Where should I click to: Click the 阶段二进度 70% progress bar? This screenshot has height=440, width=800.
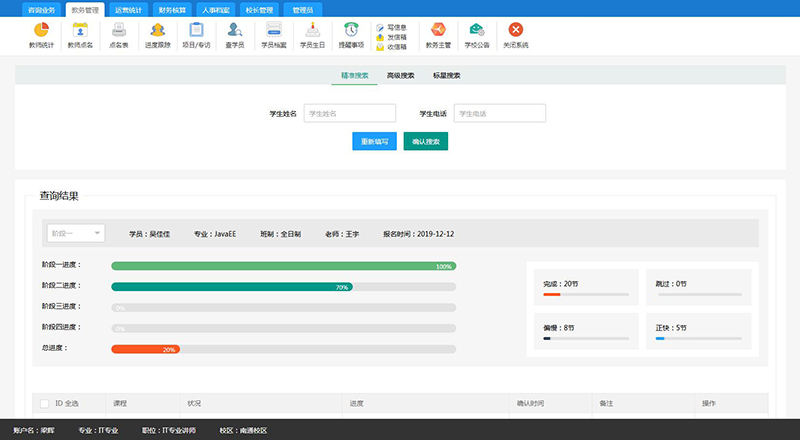pyautogui.click(x=231, y=287)
